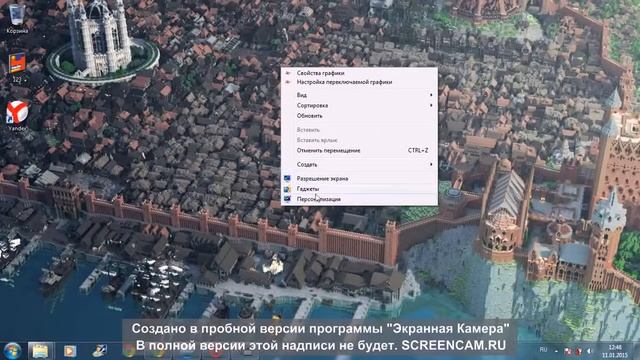The width and height of the screenshot is (640, 360).
Task: Open Разрешение экрана settings
Action: point(359,178)
